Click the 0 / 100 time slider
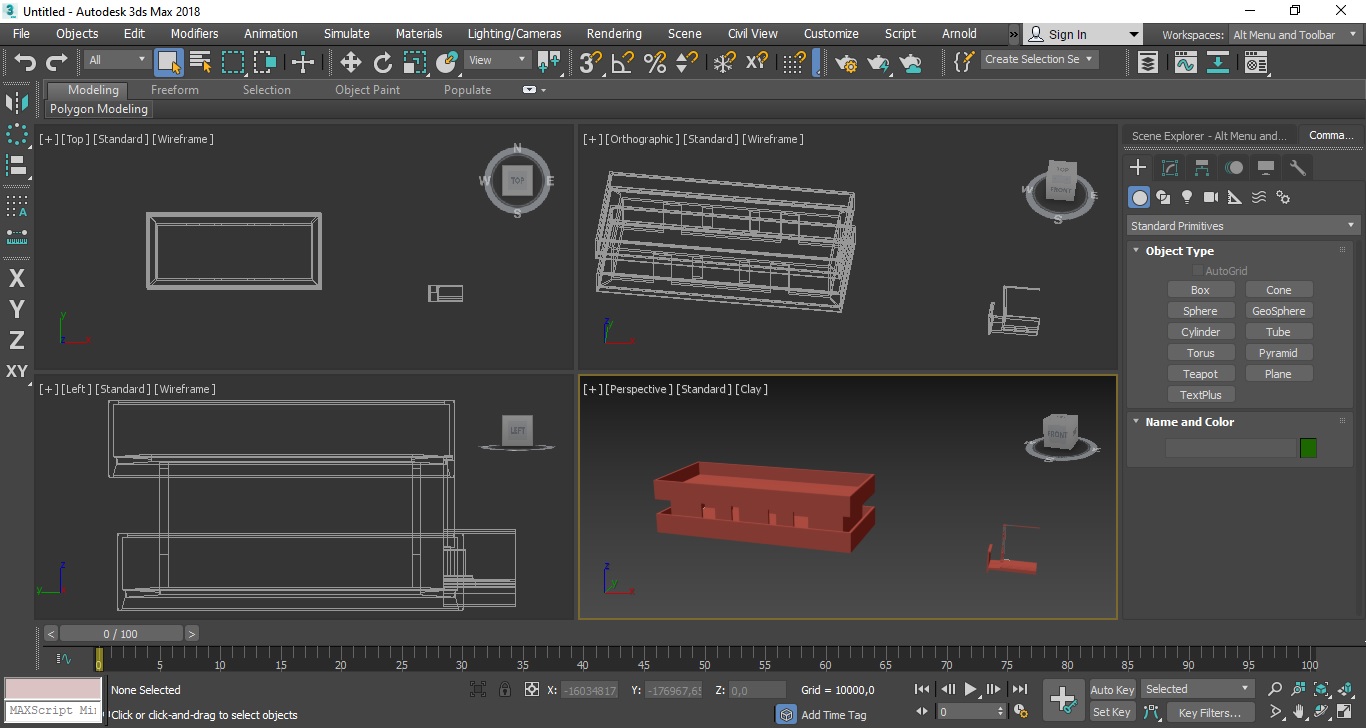This screenshot has width=1366, height=728. click(x=121, y=633)
